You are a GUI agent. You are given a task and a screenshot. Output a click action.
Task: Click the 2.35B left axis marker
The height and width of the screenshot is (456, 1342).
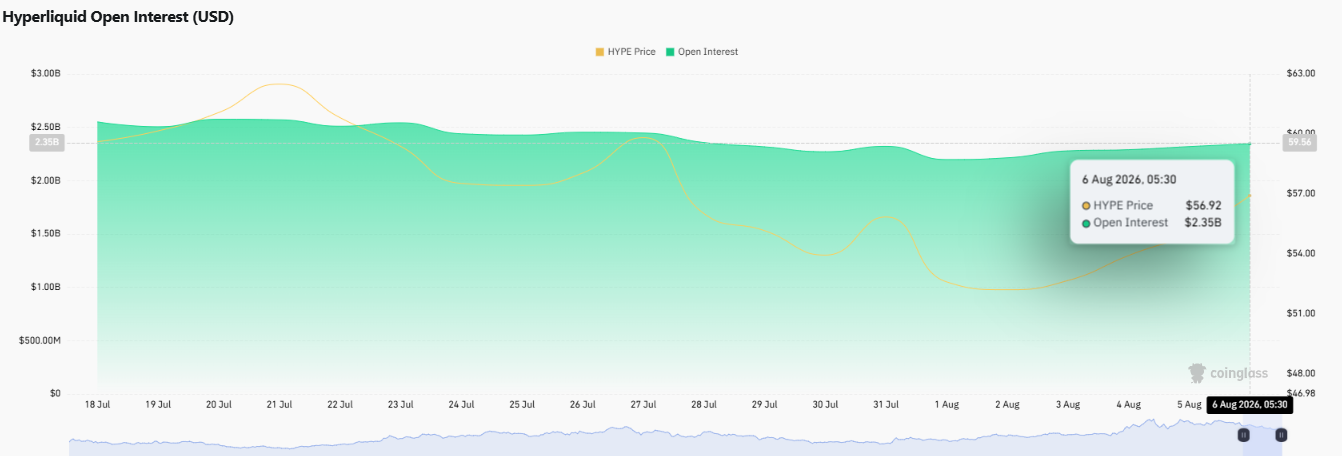tap(48, 143)
